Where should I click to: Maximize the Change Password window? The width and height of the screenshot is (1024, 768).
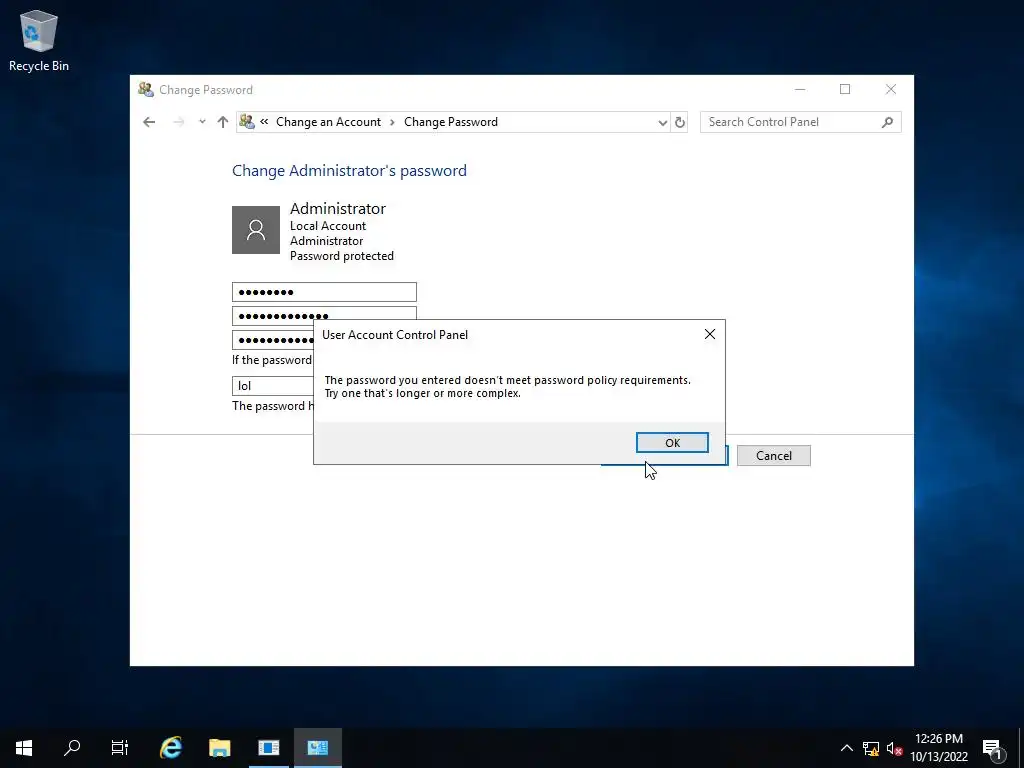coord(845,89)
